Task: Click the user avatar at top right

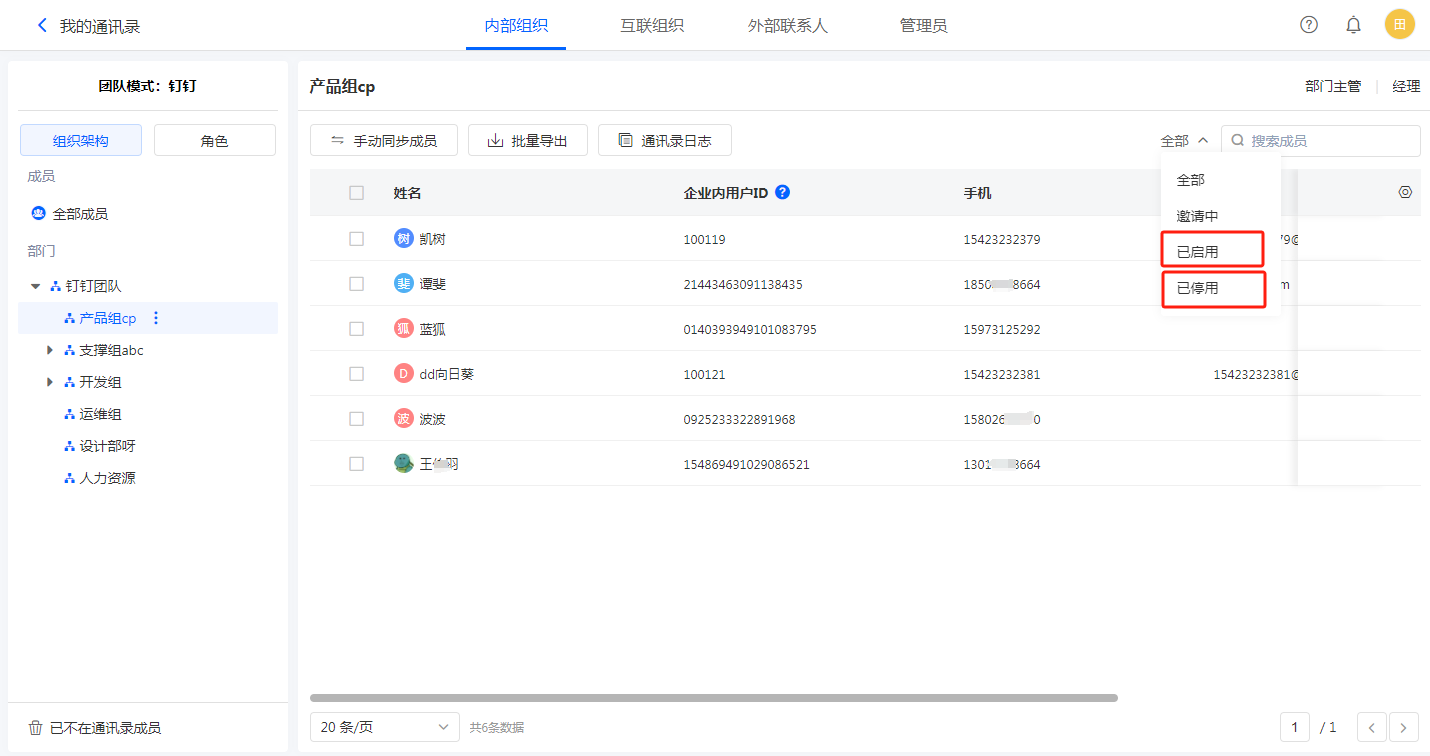Action: coord(1399,25)
